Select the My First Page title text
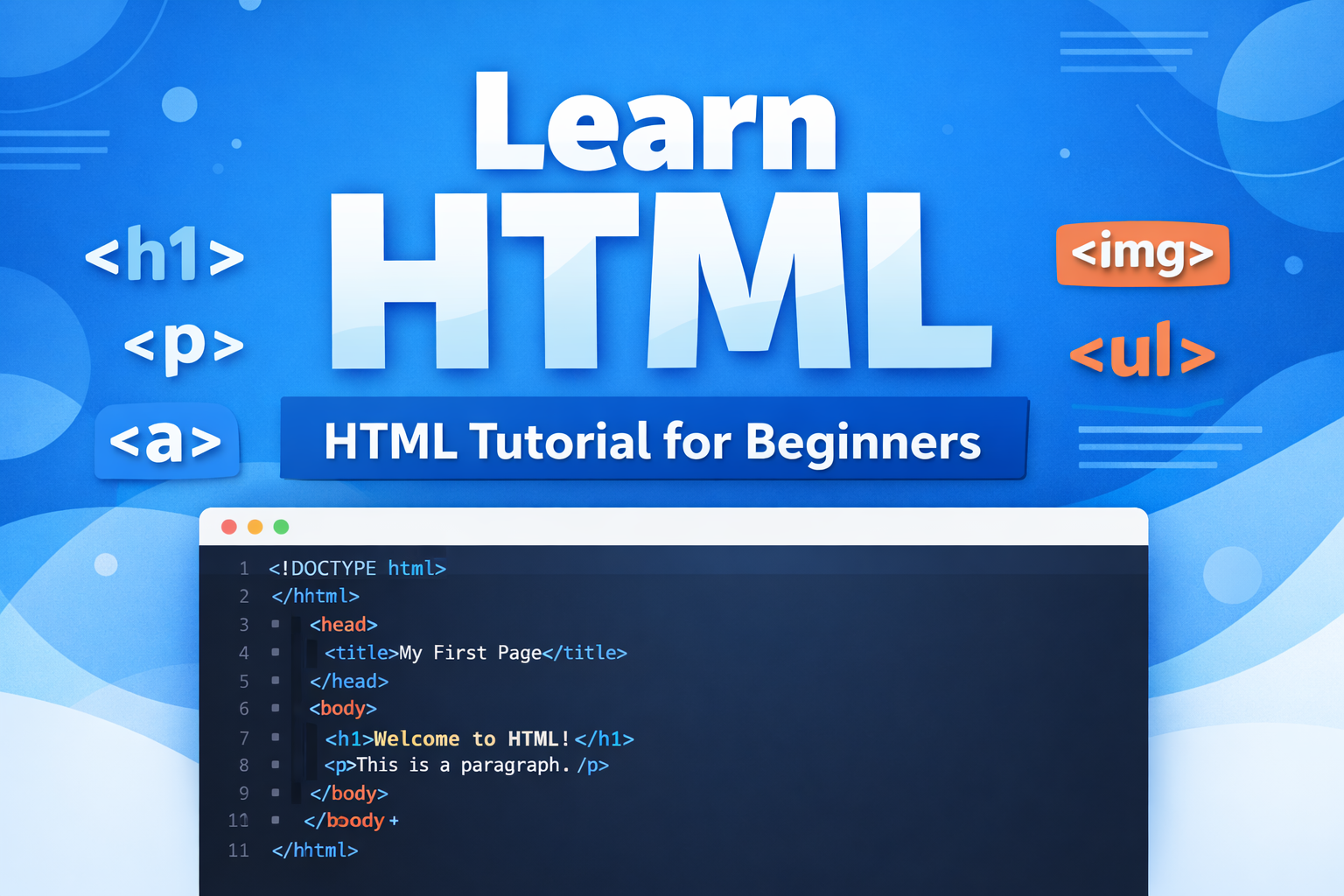 pos(469,652)
